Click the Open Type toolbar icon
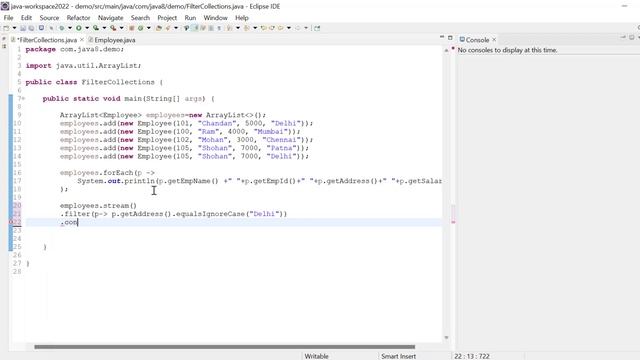 159,28
